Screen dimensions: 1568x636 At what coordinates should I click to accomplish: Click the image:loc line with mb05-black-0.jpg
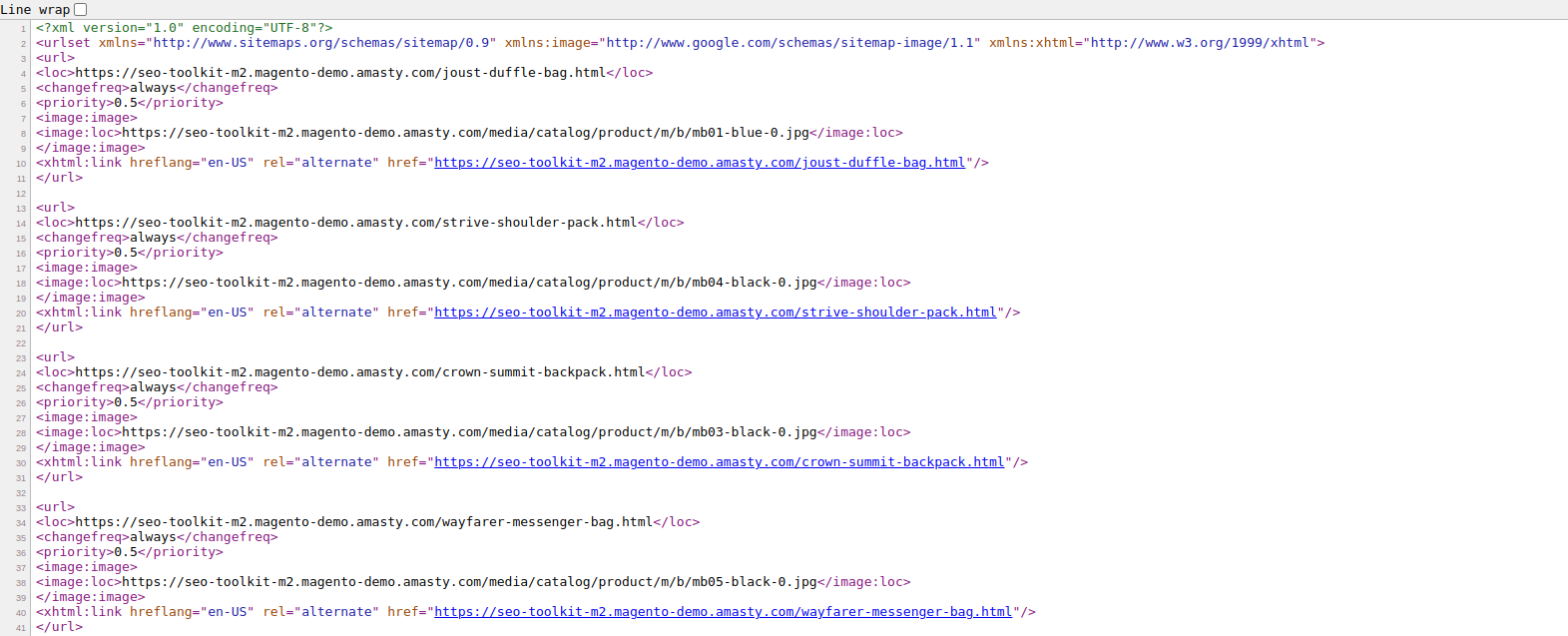[x=473, y=582]
